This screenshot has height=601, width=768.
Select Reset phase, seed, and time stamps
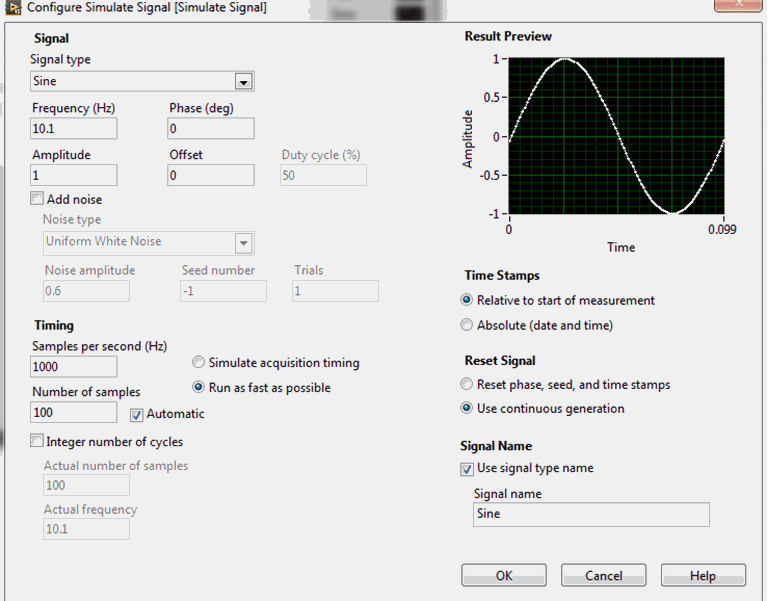coord(467,384)
